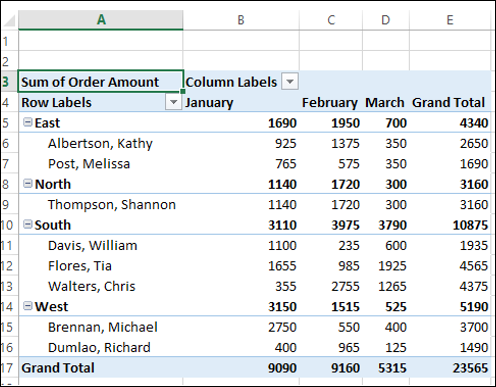
Task: Collapse the North region group
Action: click(28, 184)
